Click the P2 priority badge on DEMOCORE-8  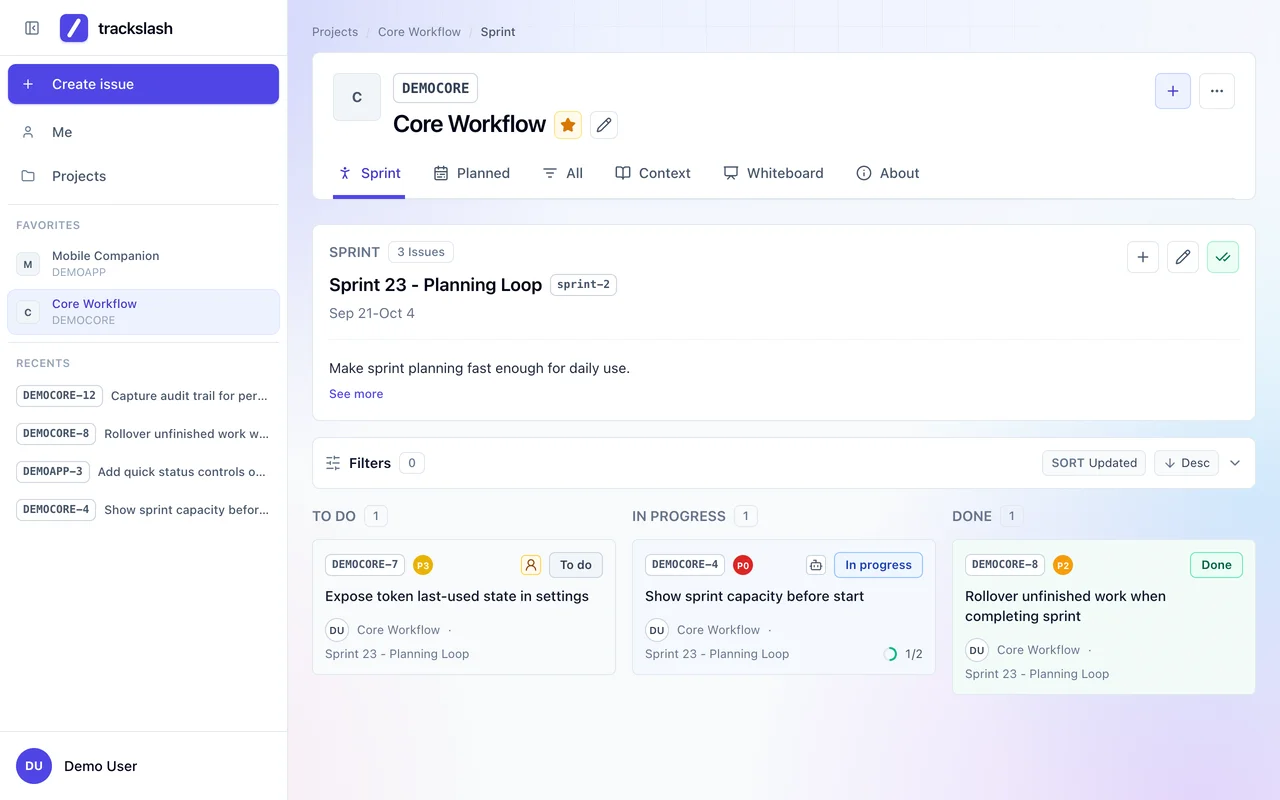pos(1063,565)
